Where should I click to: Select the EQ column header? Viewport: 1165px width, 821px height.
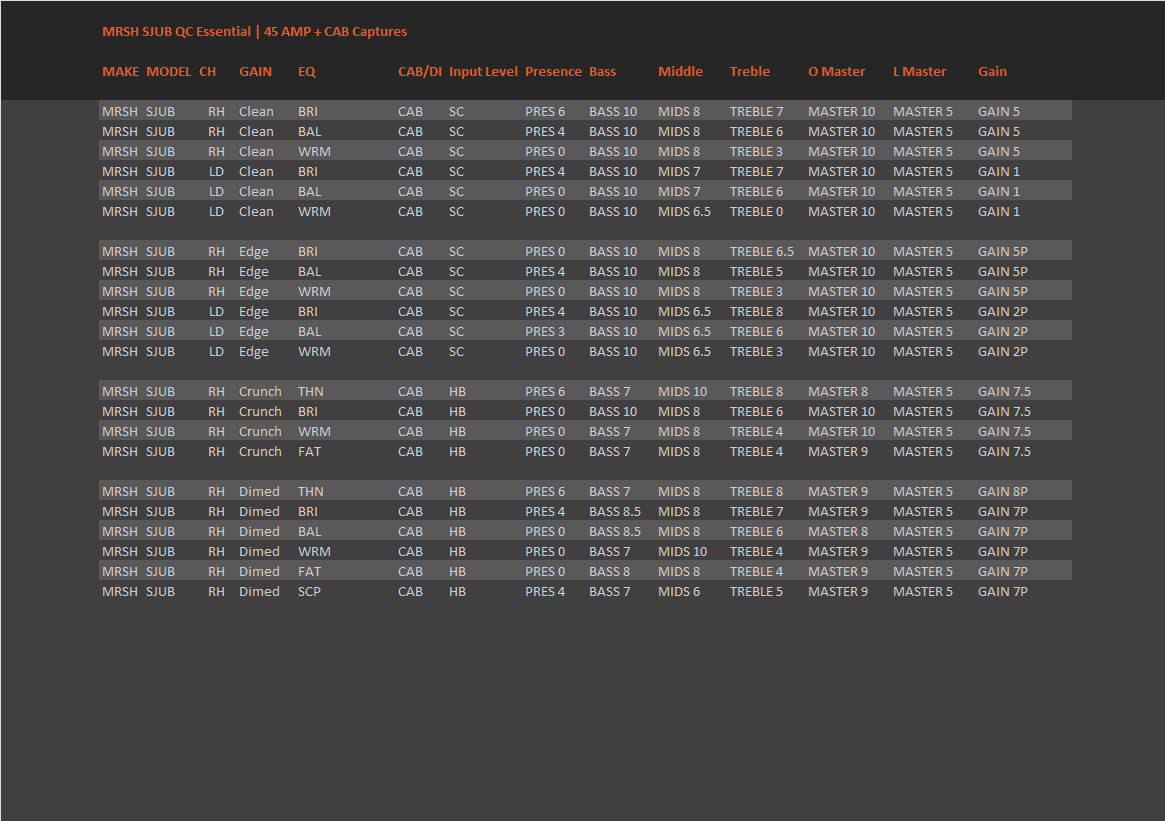[307, 71]
